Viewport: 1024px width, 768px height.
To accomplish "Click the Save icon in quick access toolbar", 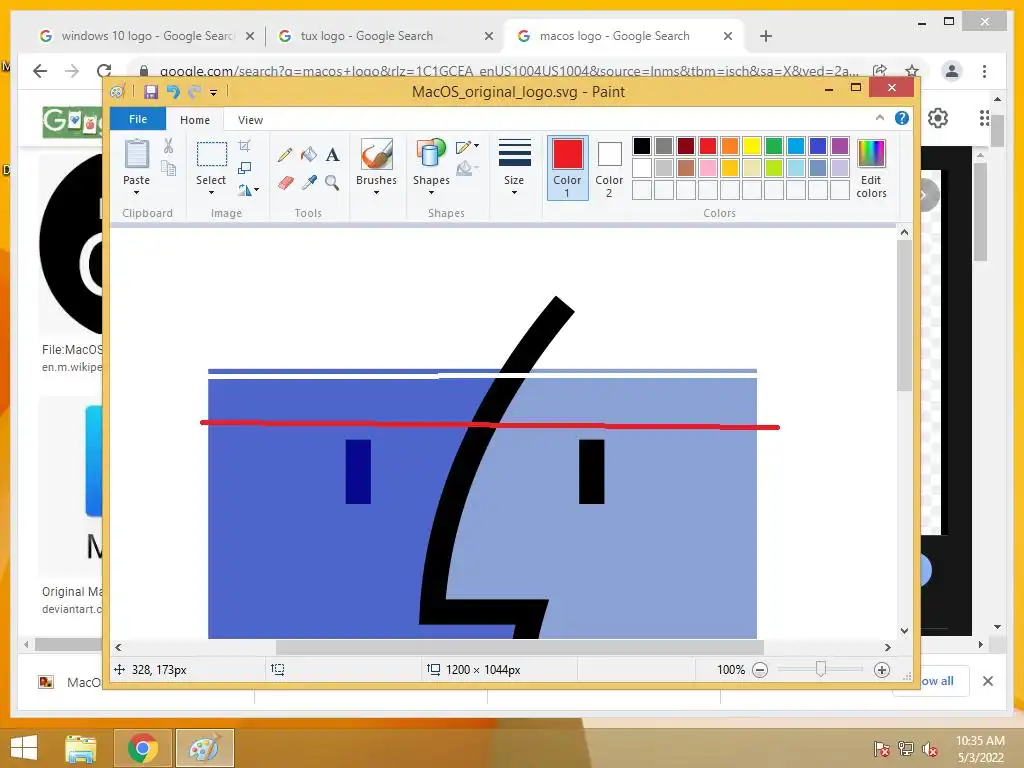I will pos(151,92).
